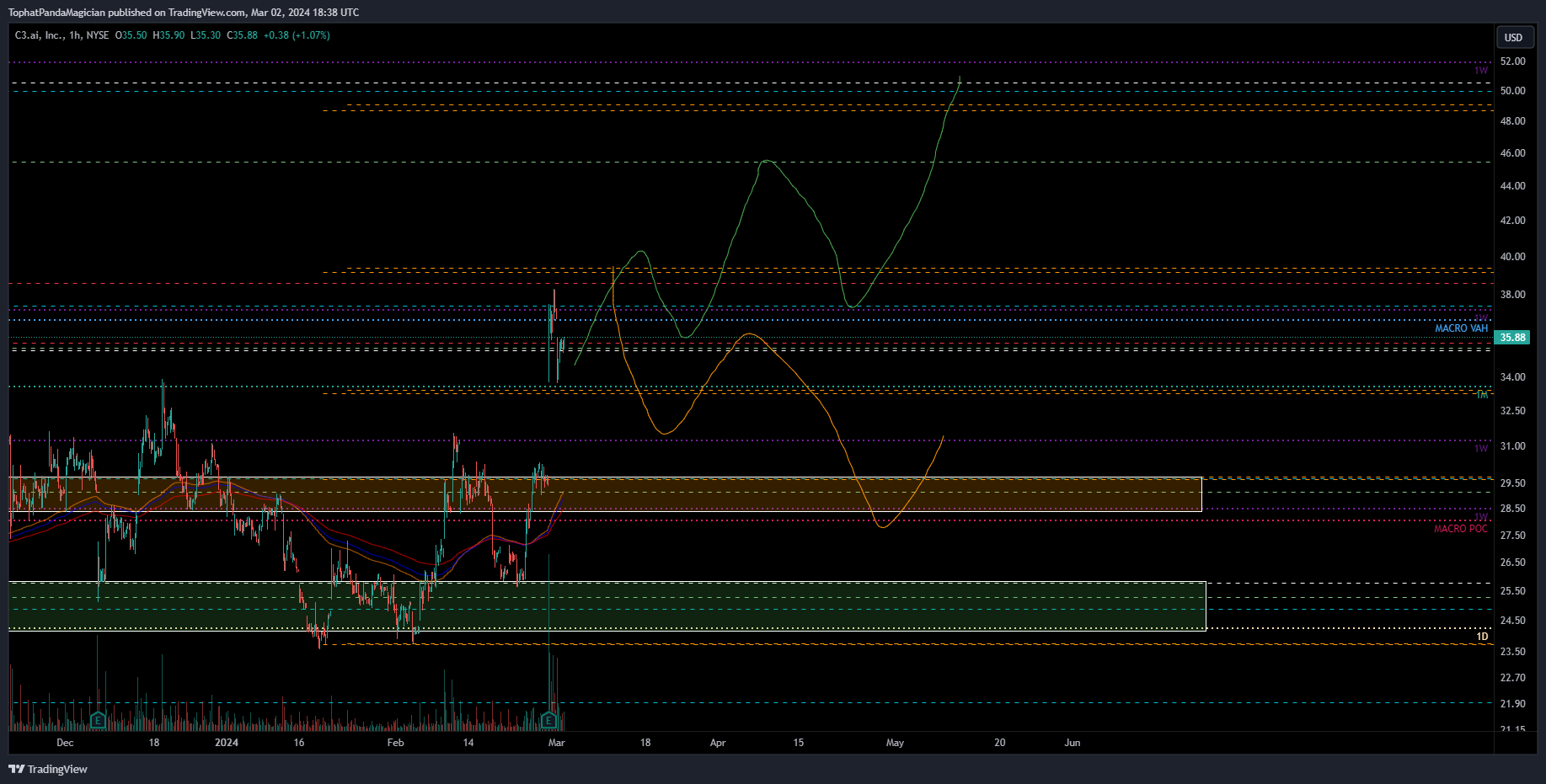Click the 1W label beside 31.00

[x=1481, y=449]
